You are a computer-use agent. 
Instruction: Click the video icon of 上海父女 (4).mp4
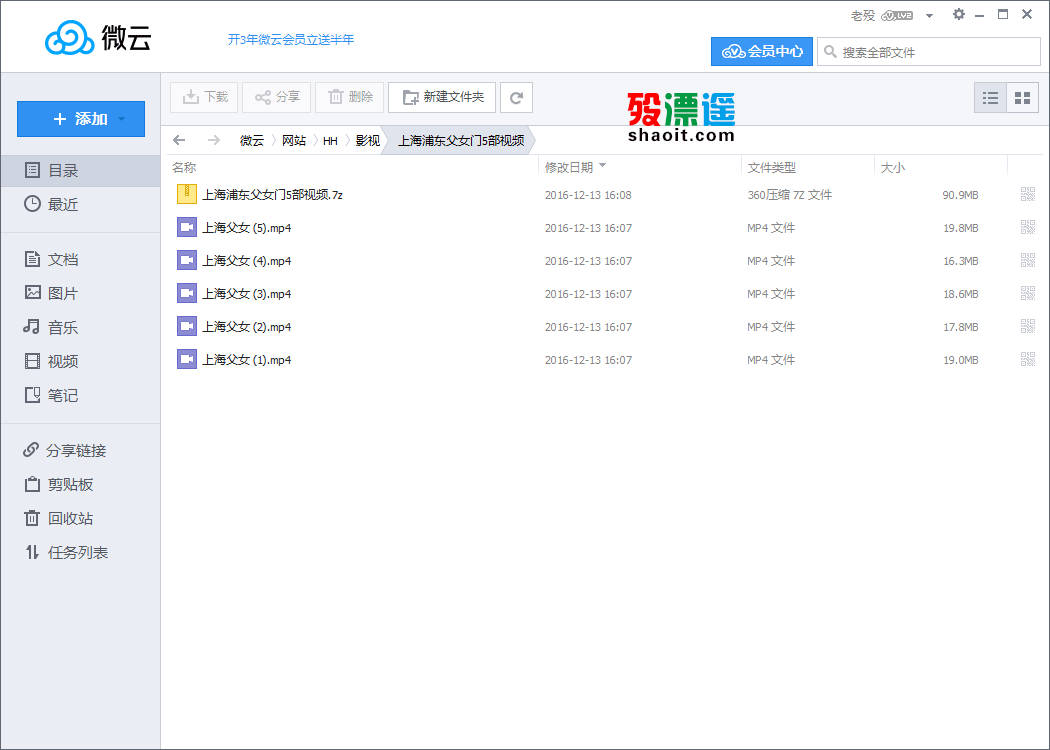187,260
